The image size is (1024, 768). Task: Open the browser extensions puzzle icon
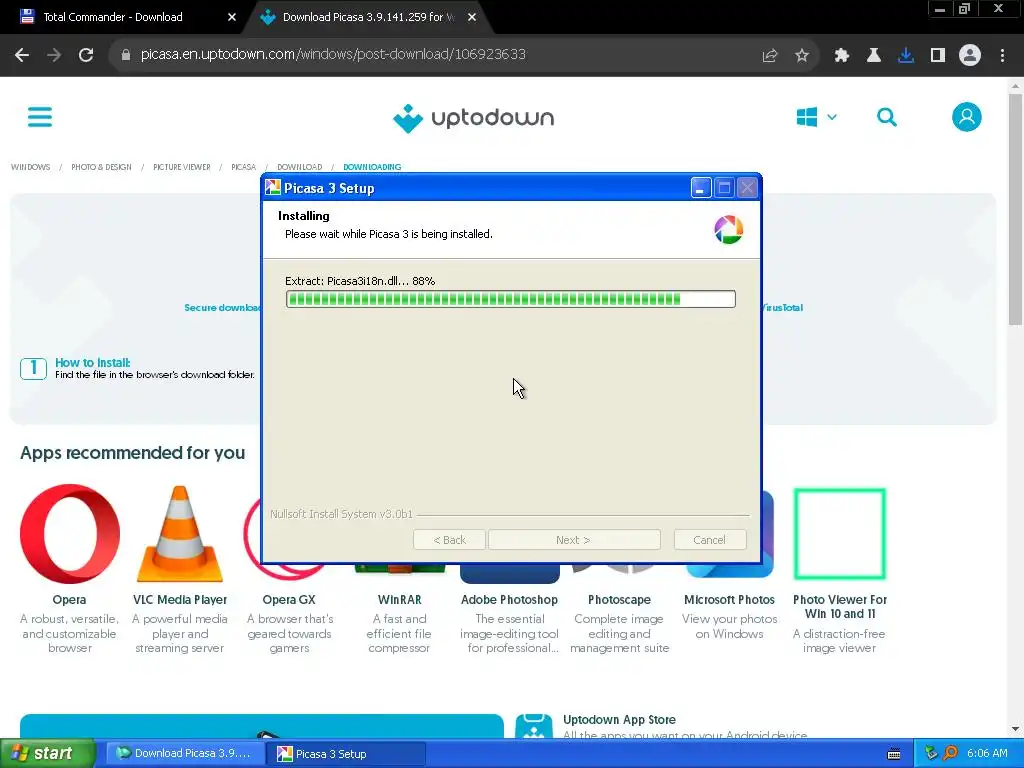tap(841, 56)
